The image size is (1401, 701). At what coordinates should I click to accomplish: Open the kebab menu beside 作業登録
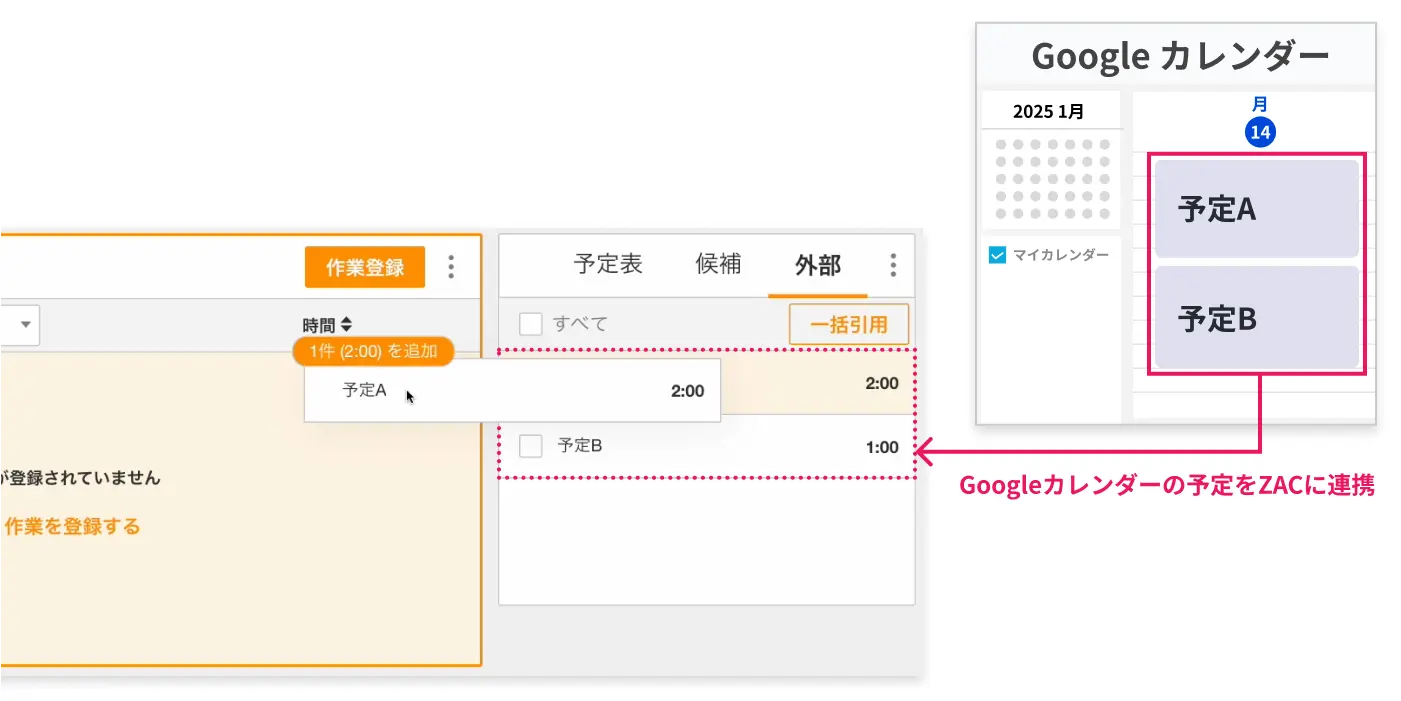[x=451, y=267]
